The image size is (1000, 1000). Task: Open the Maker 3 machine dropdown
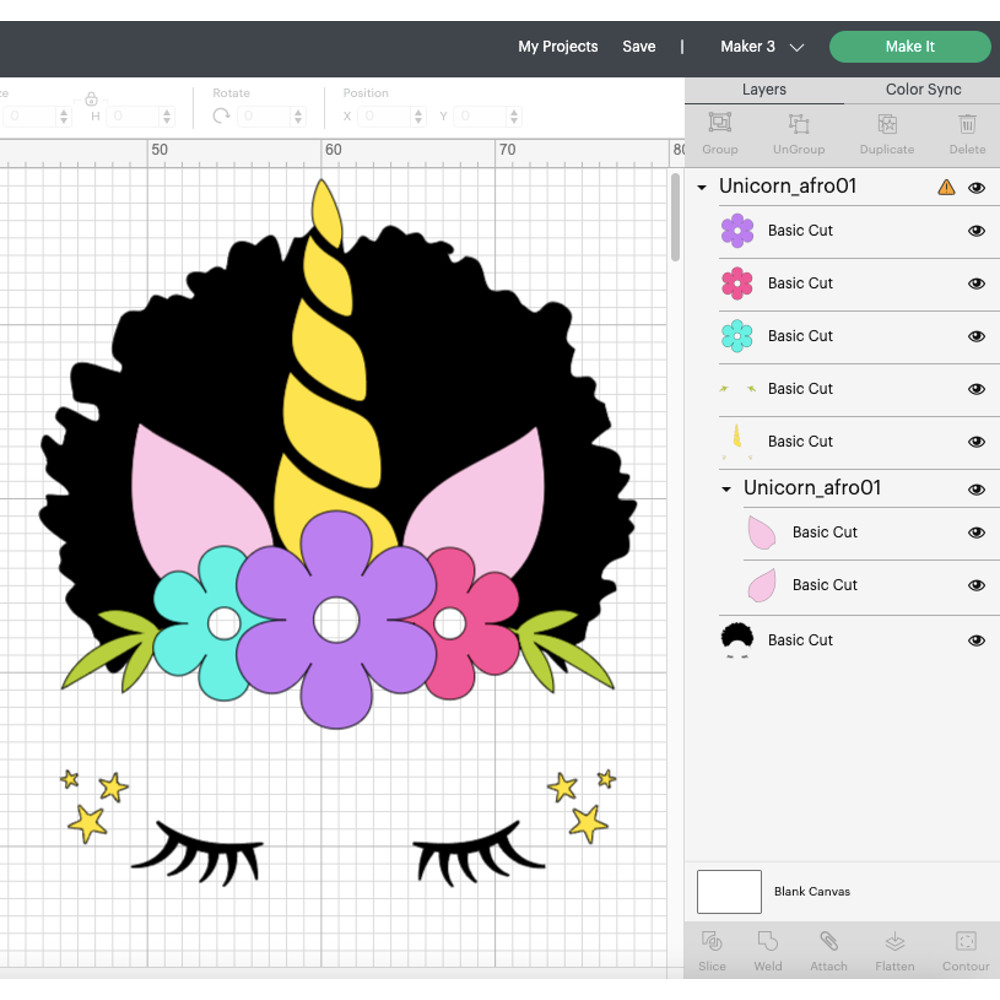[762, 46]
